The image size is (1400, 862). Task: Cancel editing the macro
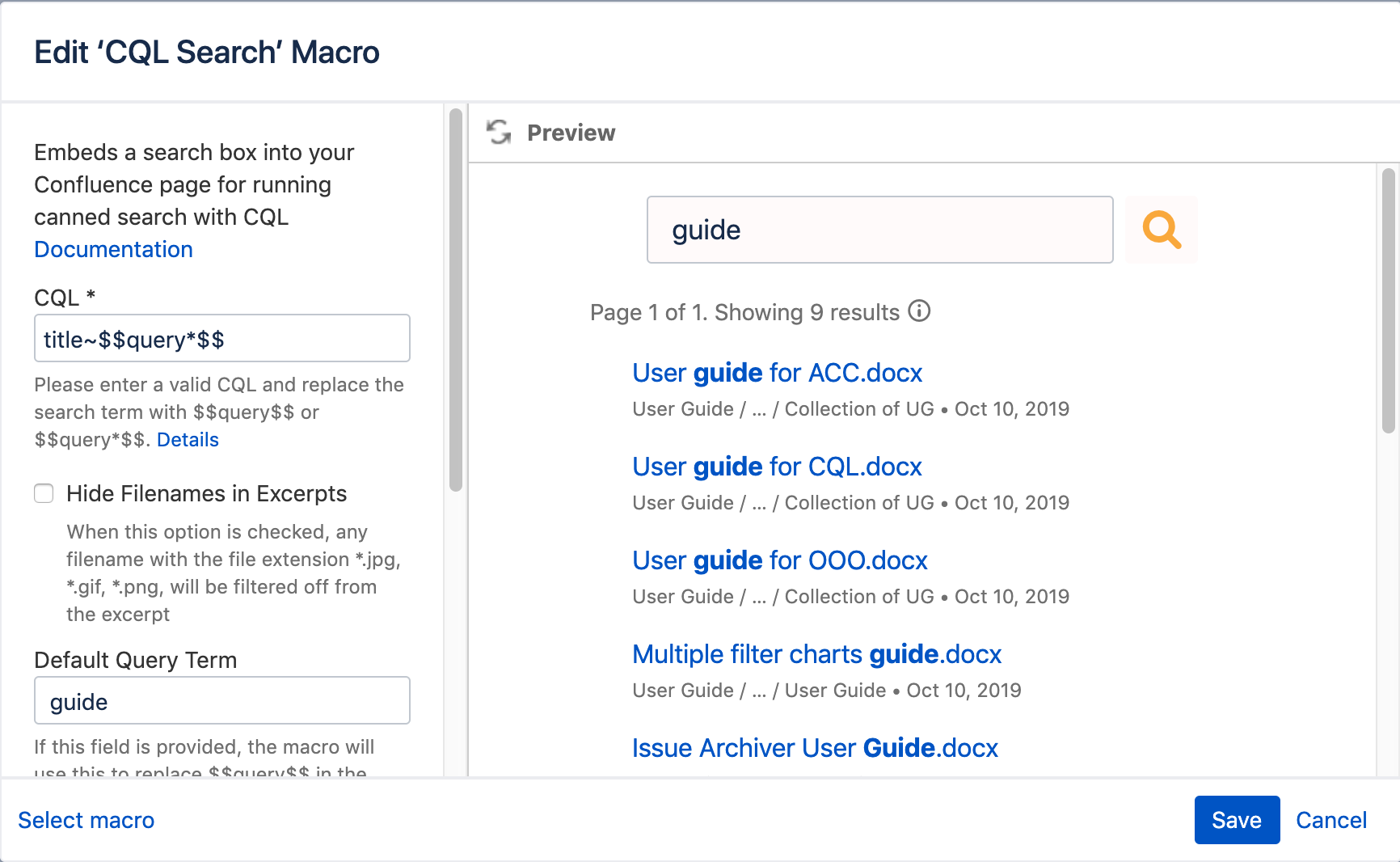[x=1331, y=820]
